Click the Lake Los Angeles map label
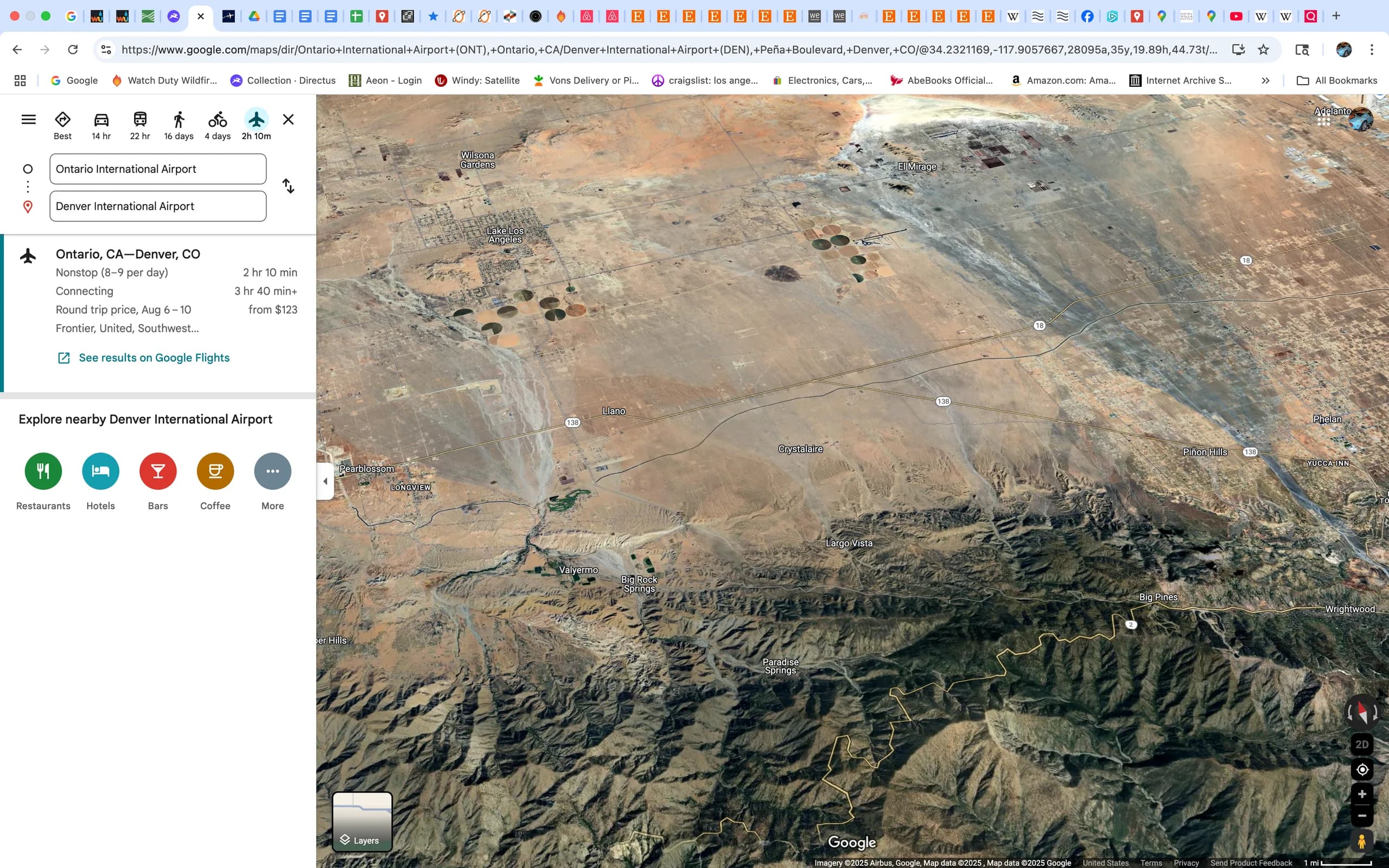Viewport: 1389px width, 868px height. coord(505,235)
